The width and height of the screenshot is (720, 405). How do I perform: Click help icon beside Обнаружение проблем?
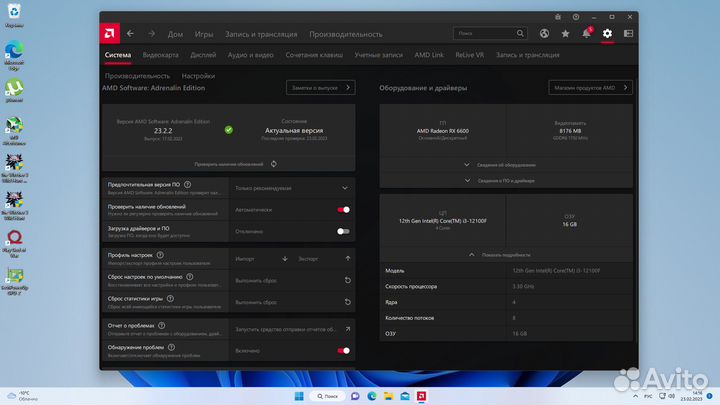pos(171,347)
